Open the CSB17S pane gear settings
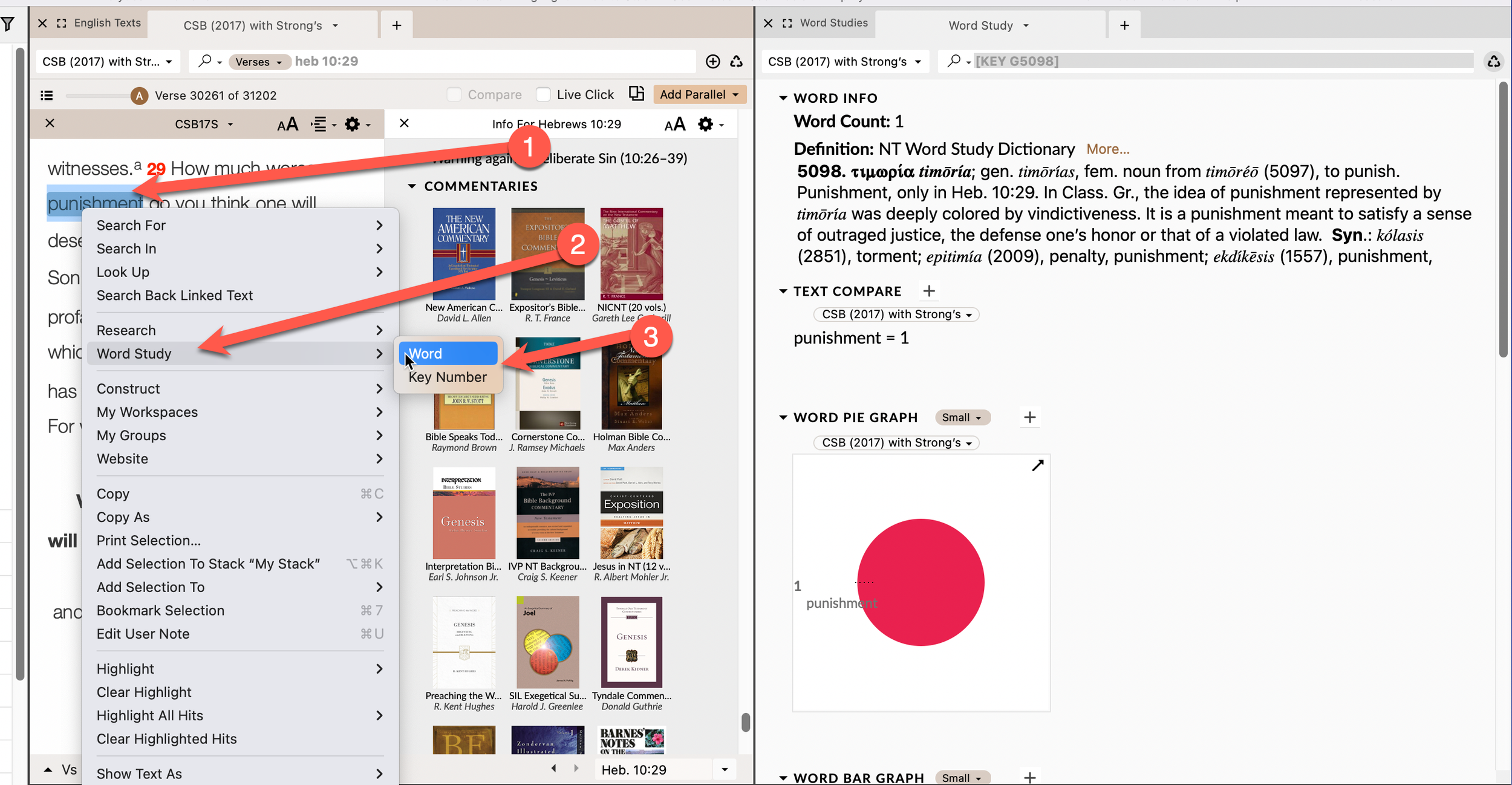This screenshot has width=1512, height=785. [x=353, y=124]
